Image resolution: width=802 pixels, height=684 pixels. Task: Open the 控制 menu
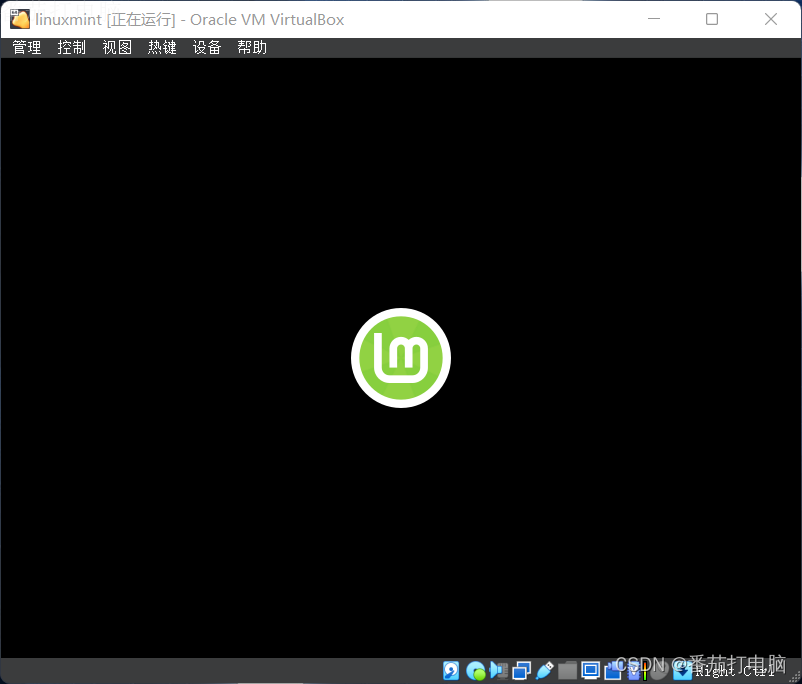tap(72, 48)
